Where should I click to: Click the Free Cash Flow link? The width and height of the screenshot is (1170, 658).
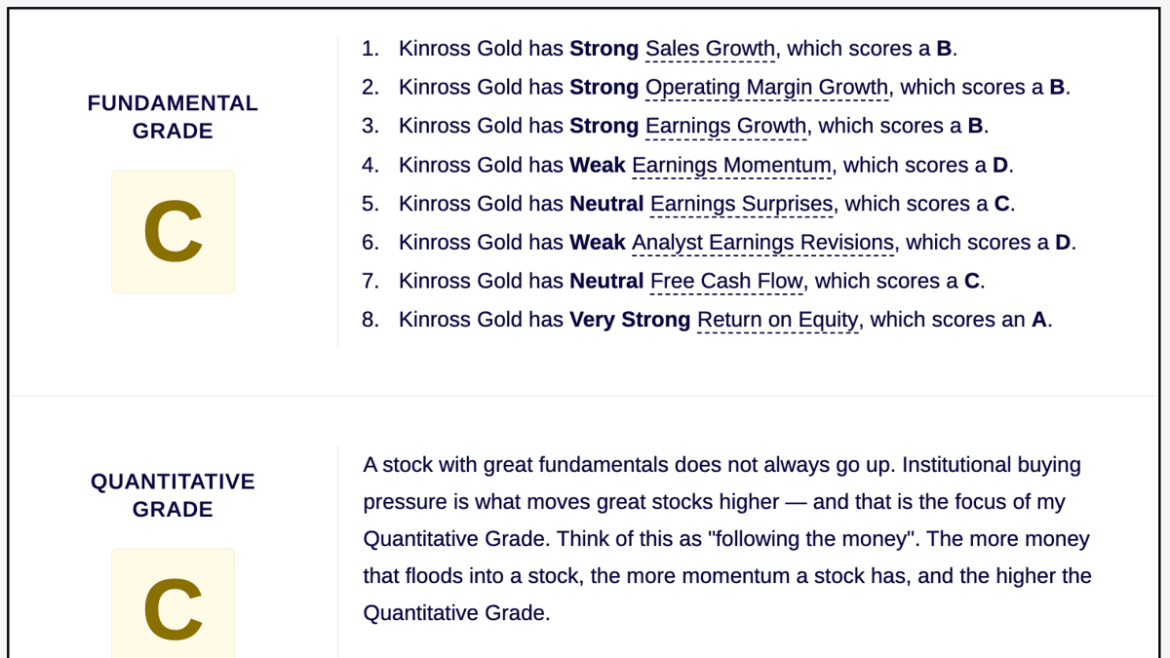(726, 281)
